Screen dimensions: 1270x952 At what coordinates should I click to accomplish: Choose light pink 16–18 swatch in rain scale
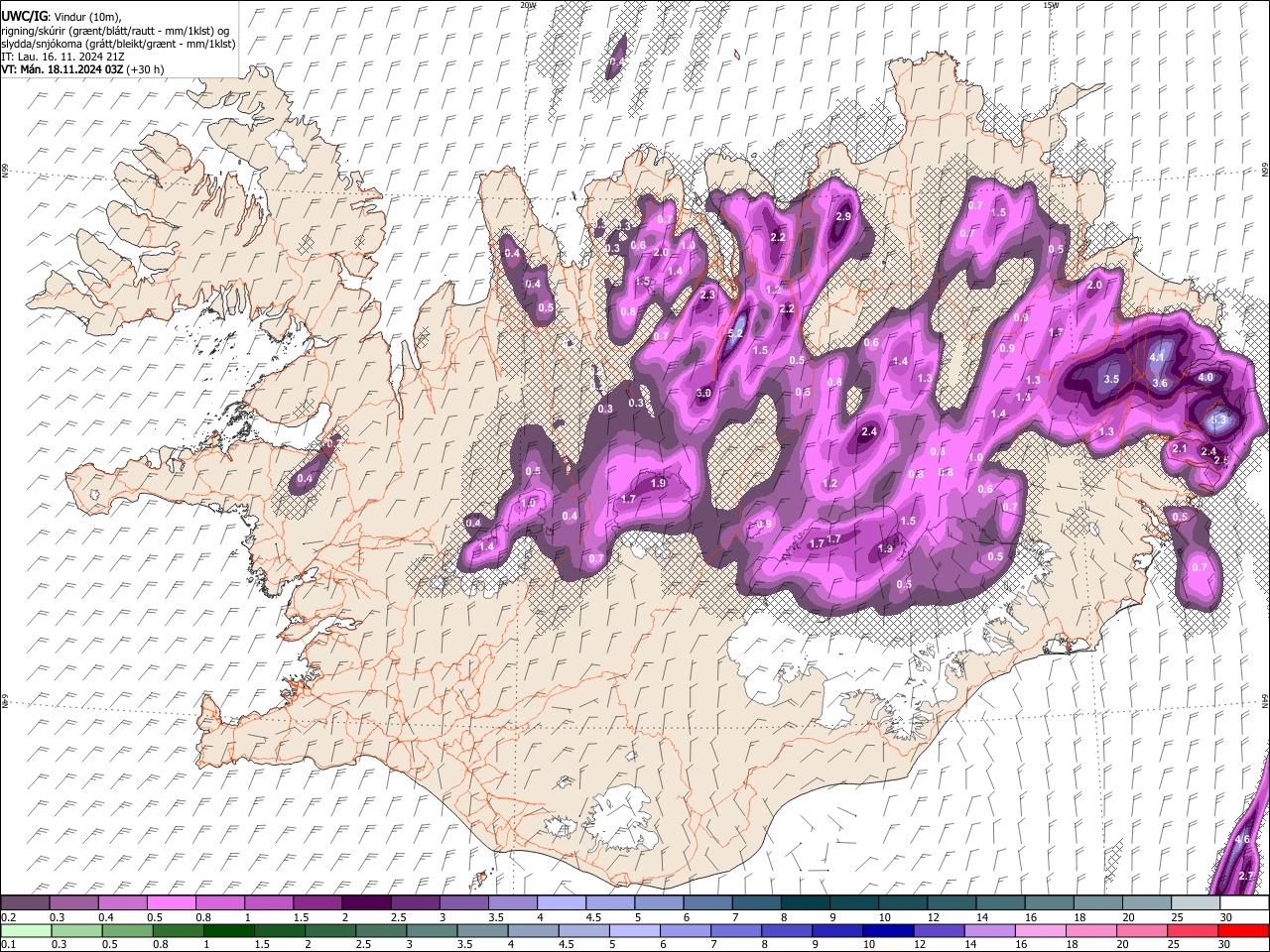[1041, 930]
